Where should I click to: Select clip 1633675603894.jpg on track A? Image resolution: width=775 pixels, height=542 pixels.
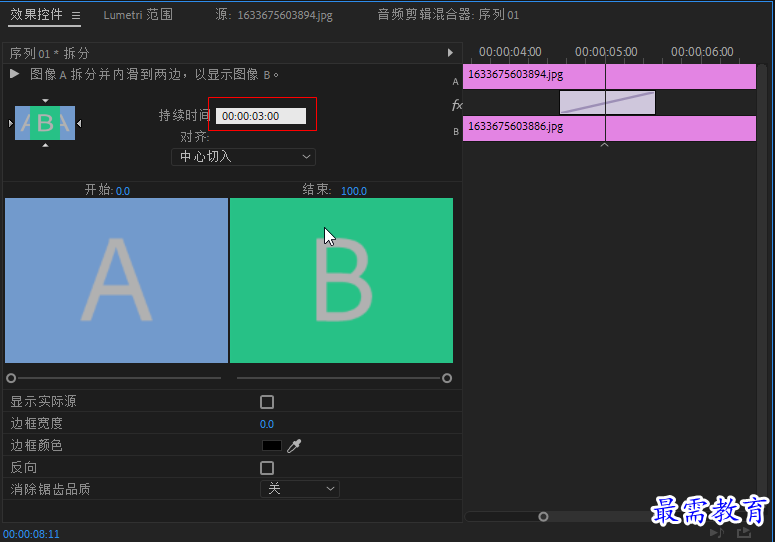click(609, 77)
